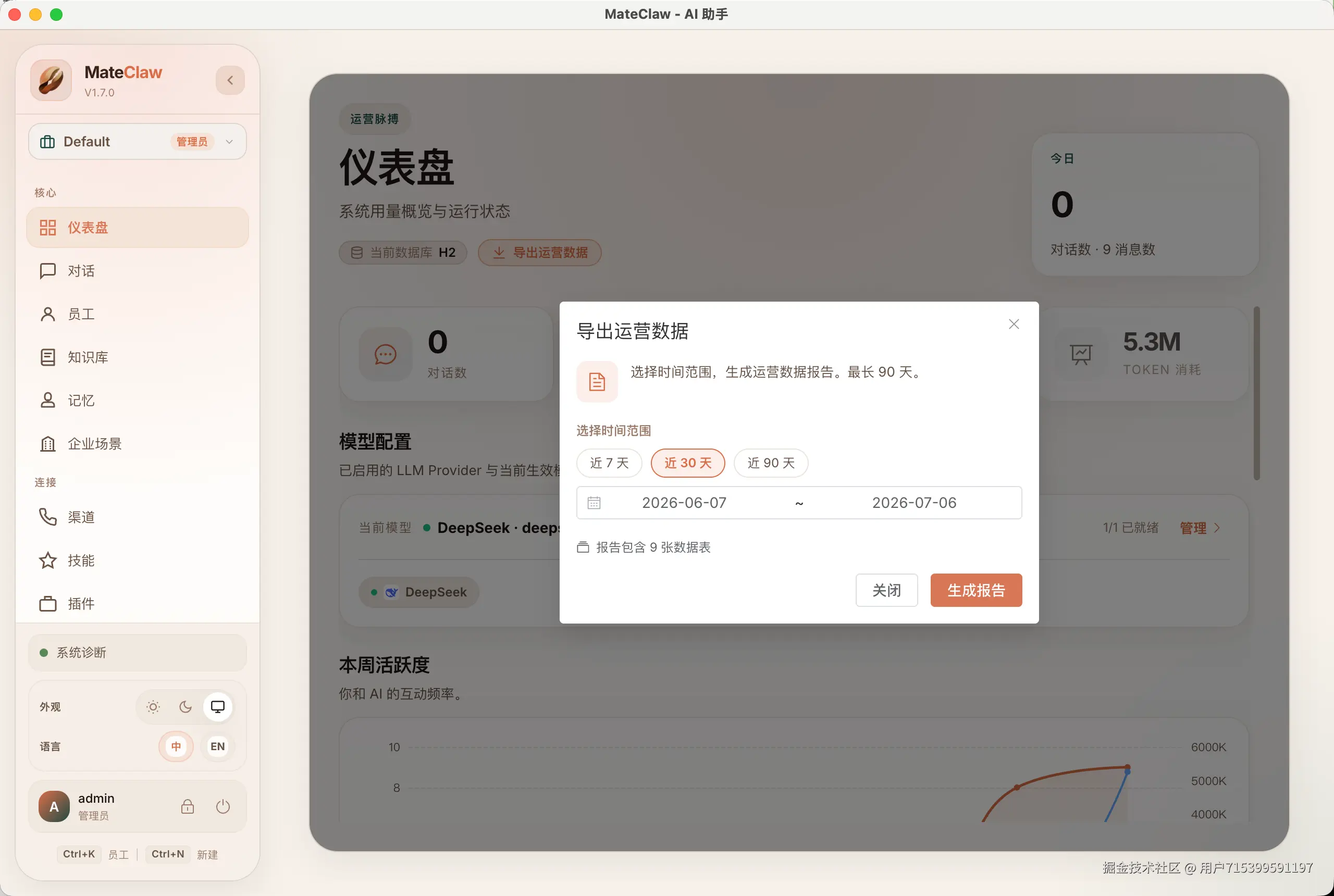Click the 运营脉搏 tag
The image size is (1334, 896).
[374, 119]
